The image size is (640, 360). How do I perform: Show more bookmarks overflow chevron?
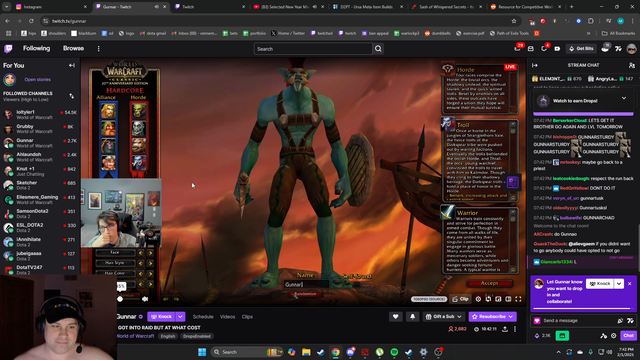[589, 33]
